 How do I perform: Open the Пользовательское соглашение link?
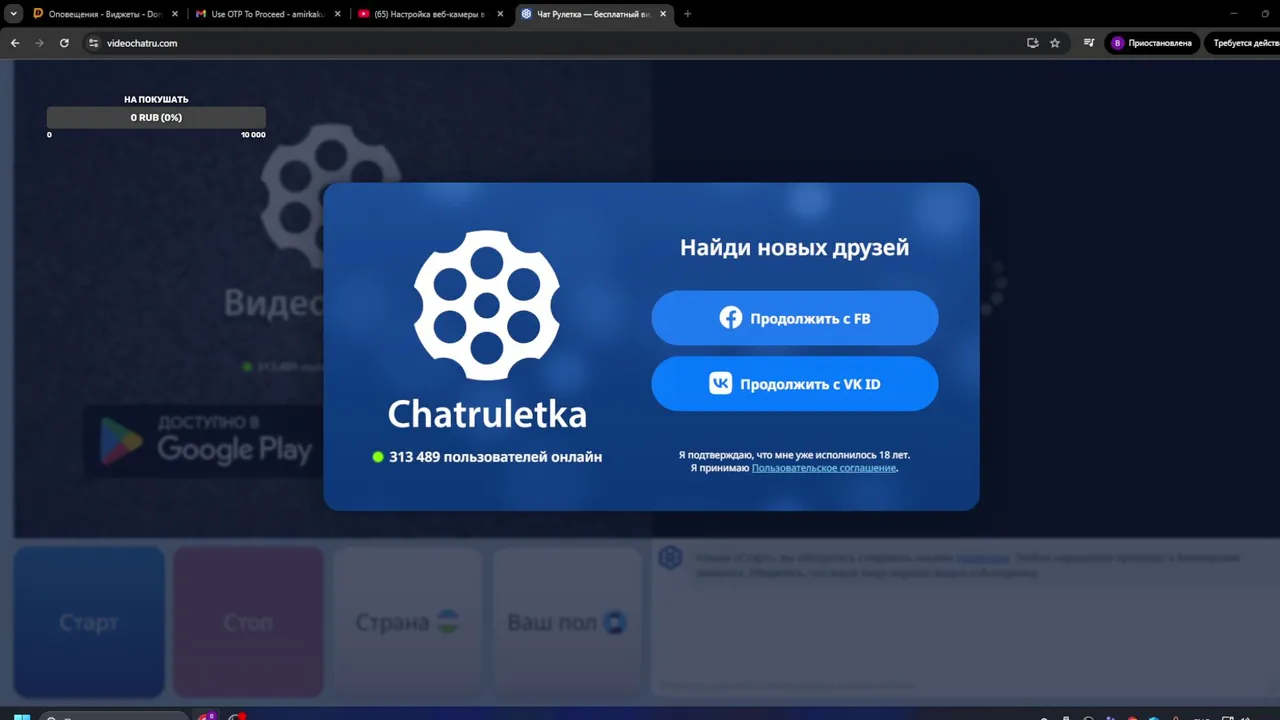824,468
